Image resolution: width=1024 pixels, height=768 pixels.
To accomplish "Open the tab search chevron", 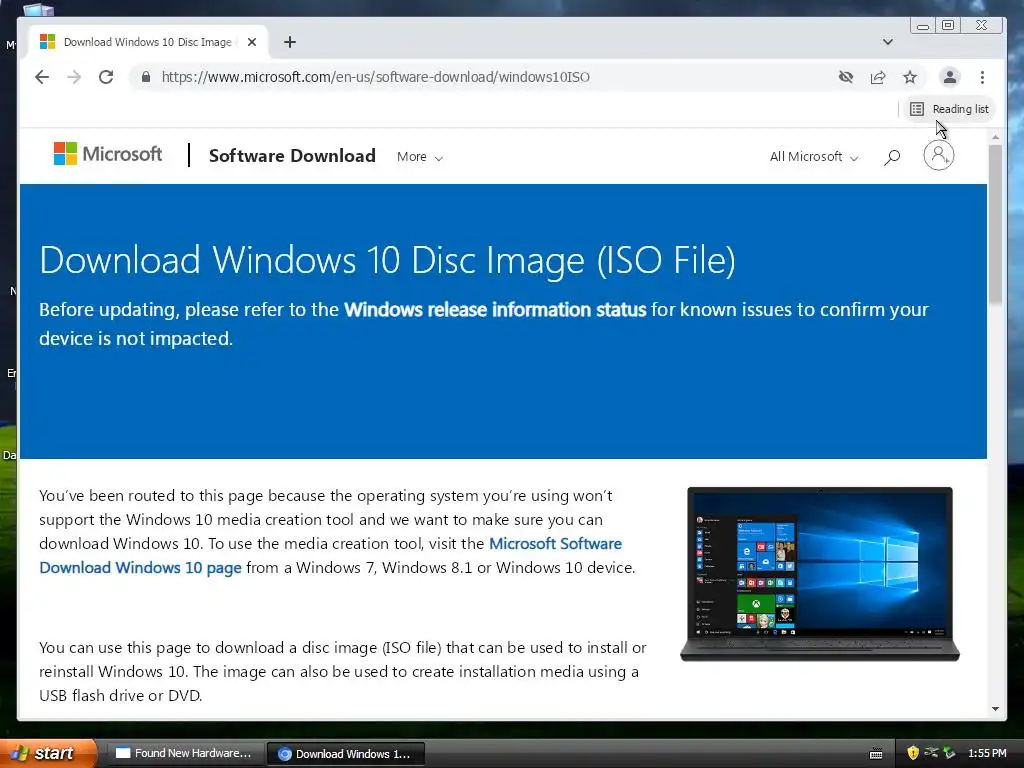I will [888, 42].
